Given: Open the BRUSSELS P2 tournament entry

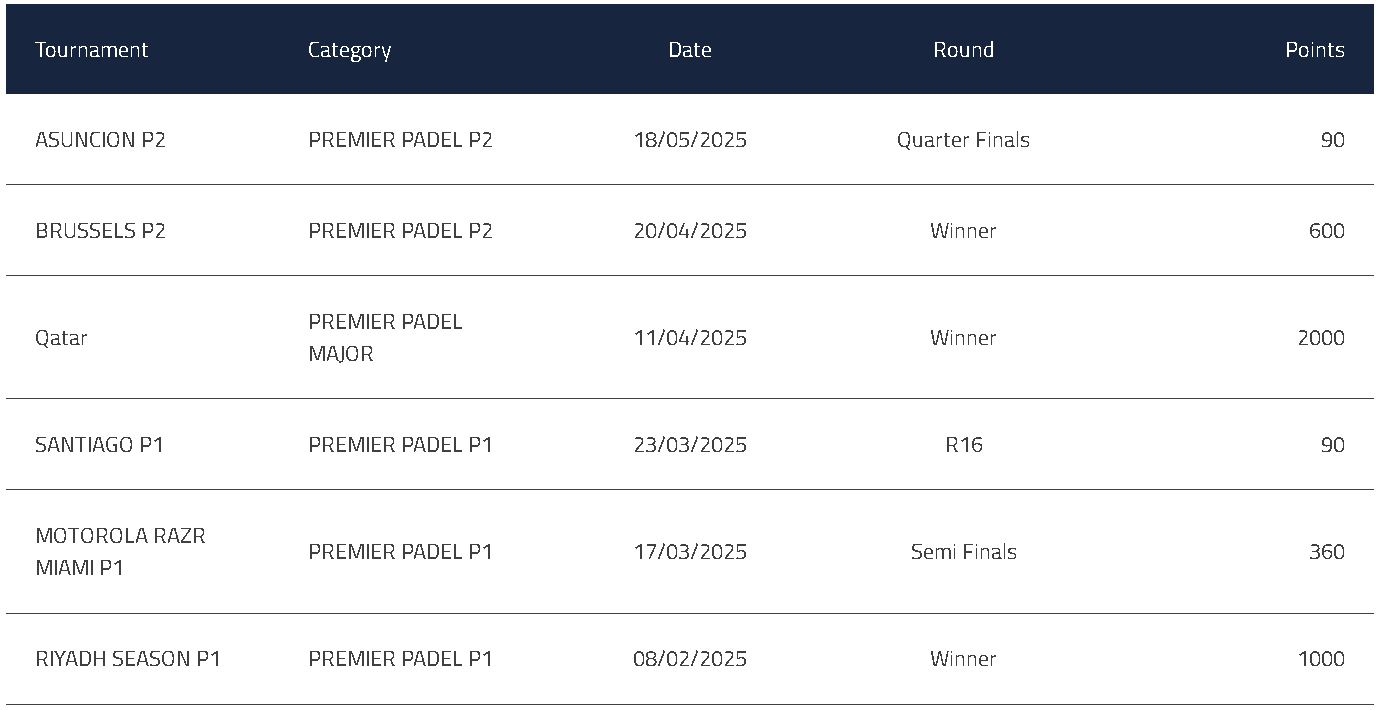Looking at the screenshot, I should (x=100, y=231).
